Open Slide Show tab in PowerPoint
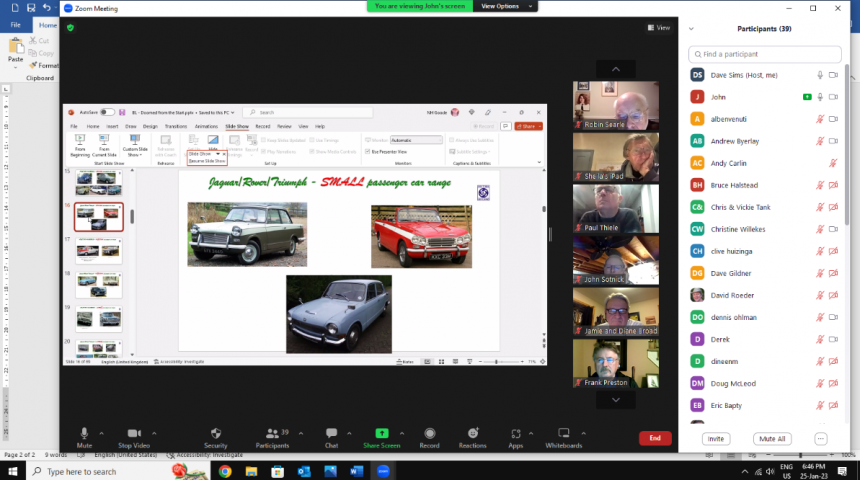Image resolution: width=860 pixels, height=480 pixels. tap(237, 126)
